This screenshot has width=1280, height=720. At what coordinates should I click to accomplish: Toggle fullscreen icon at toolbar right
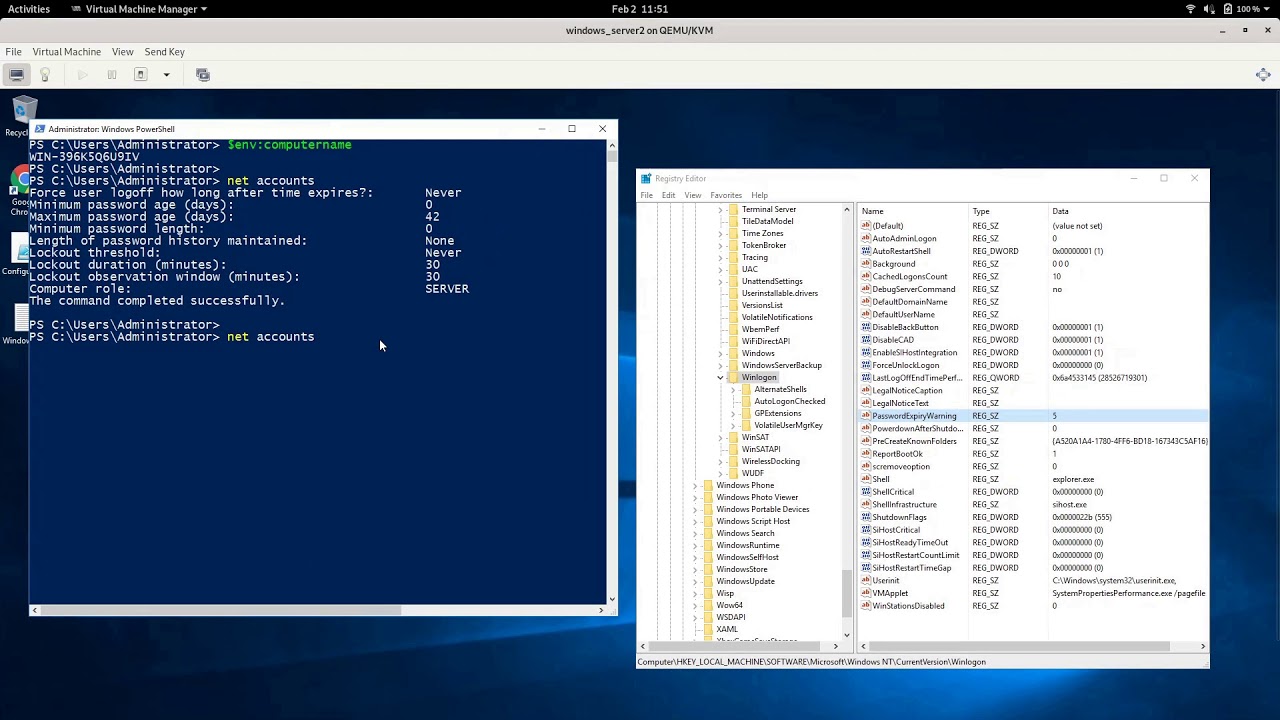(1263, 75)
